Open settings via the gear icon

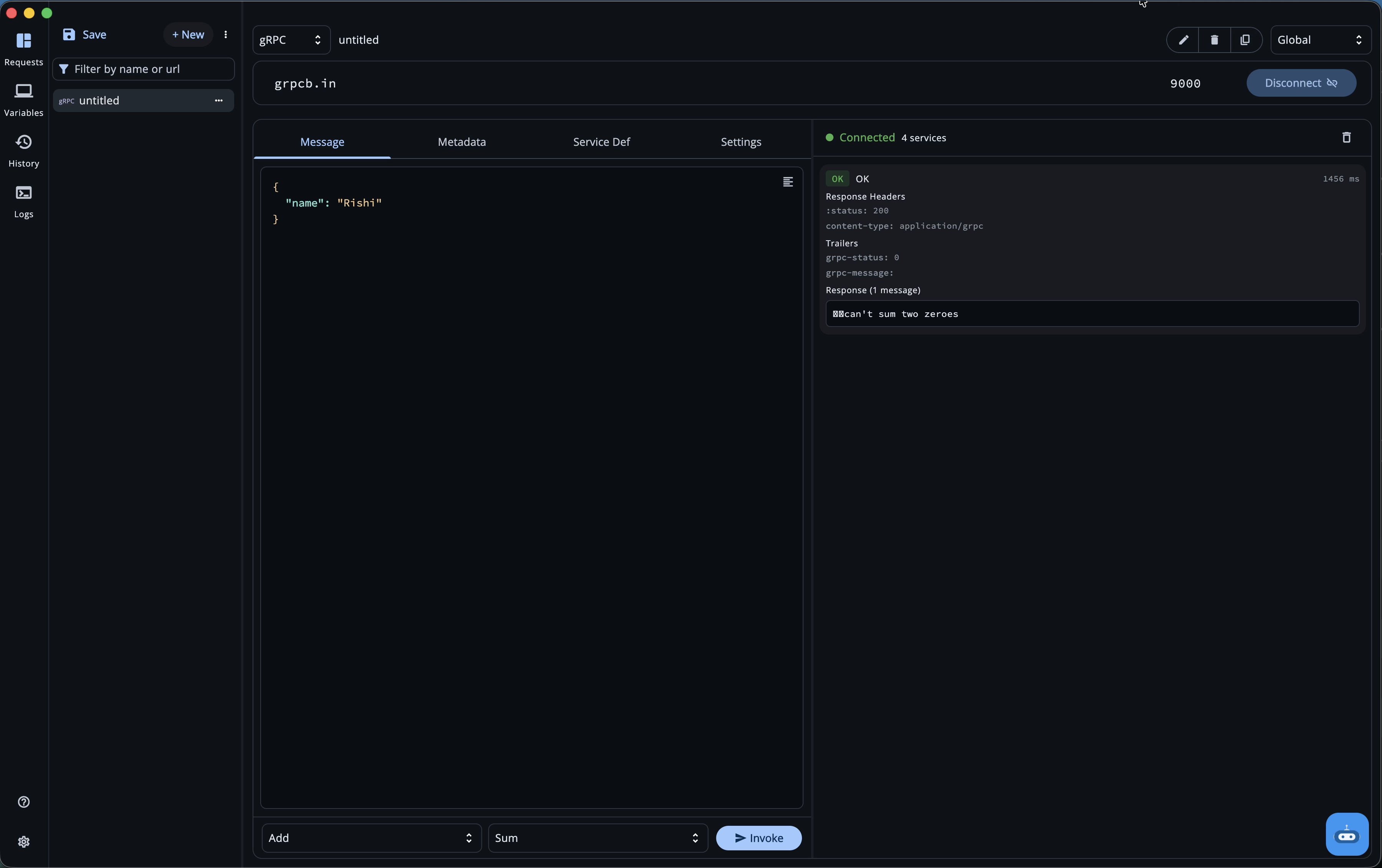point(23,842)
